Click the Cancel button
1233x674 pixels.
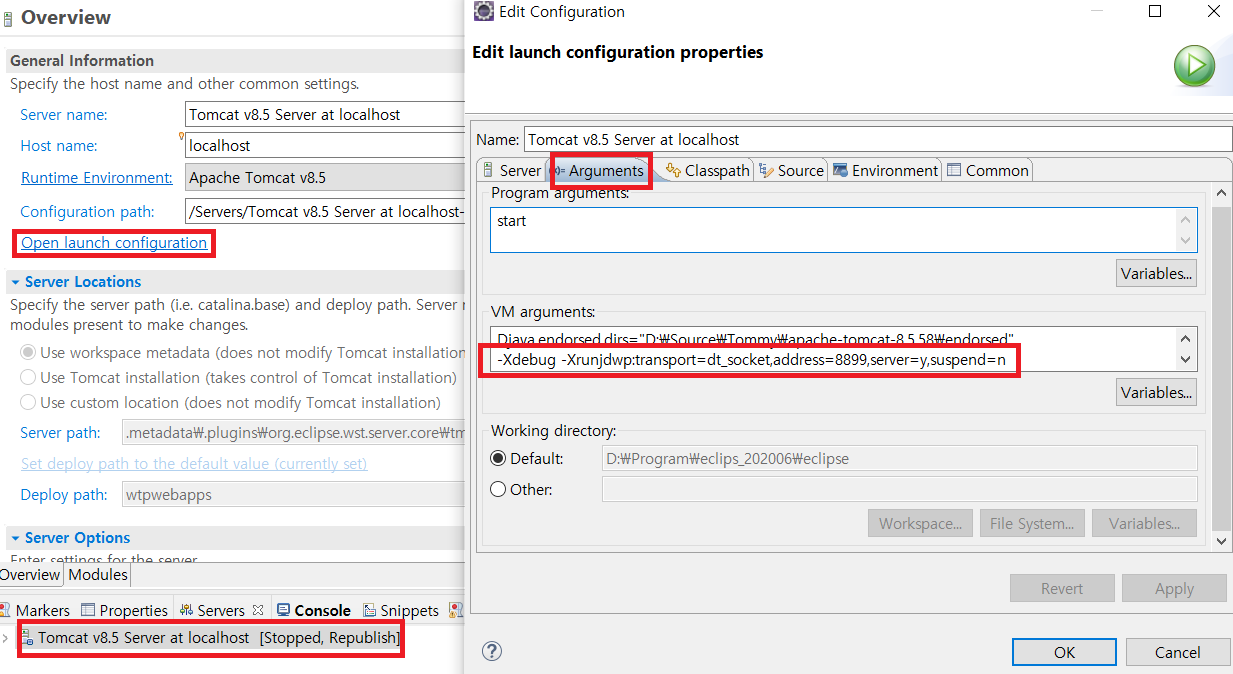tap(1177, 652)
